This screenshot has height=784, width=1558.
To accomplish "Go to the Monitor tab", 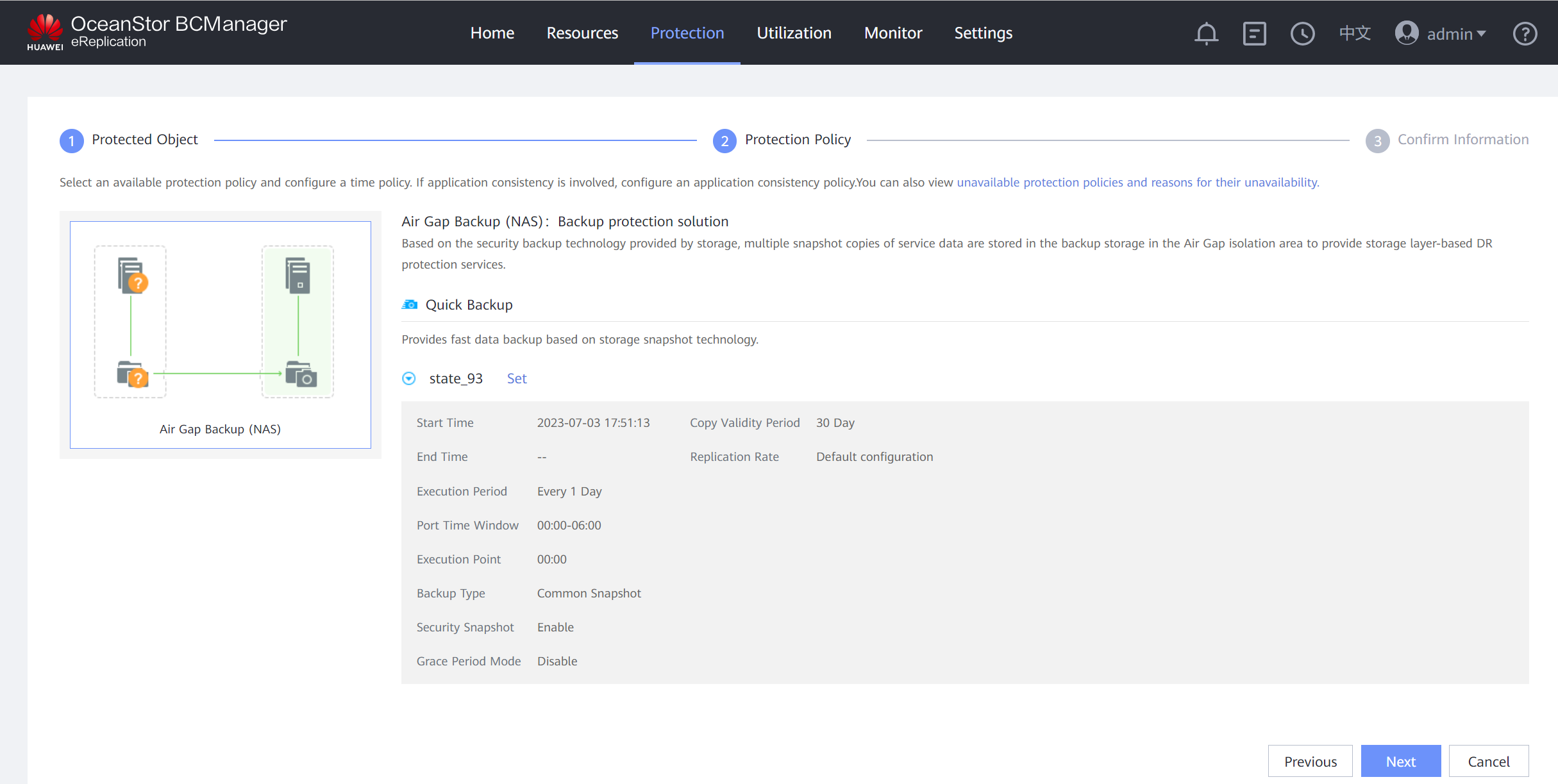I will pos(892,33).
